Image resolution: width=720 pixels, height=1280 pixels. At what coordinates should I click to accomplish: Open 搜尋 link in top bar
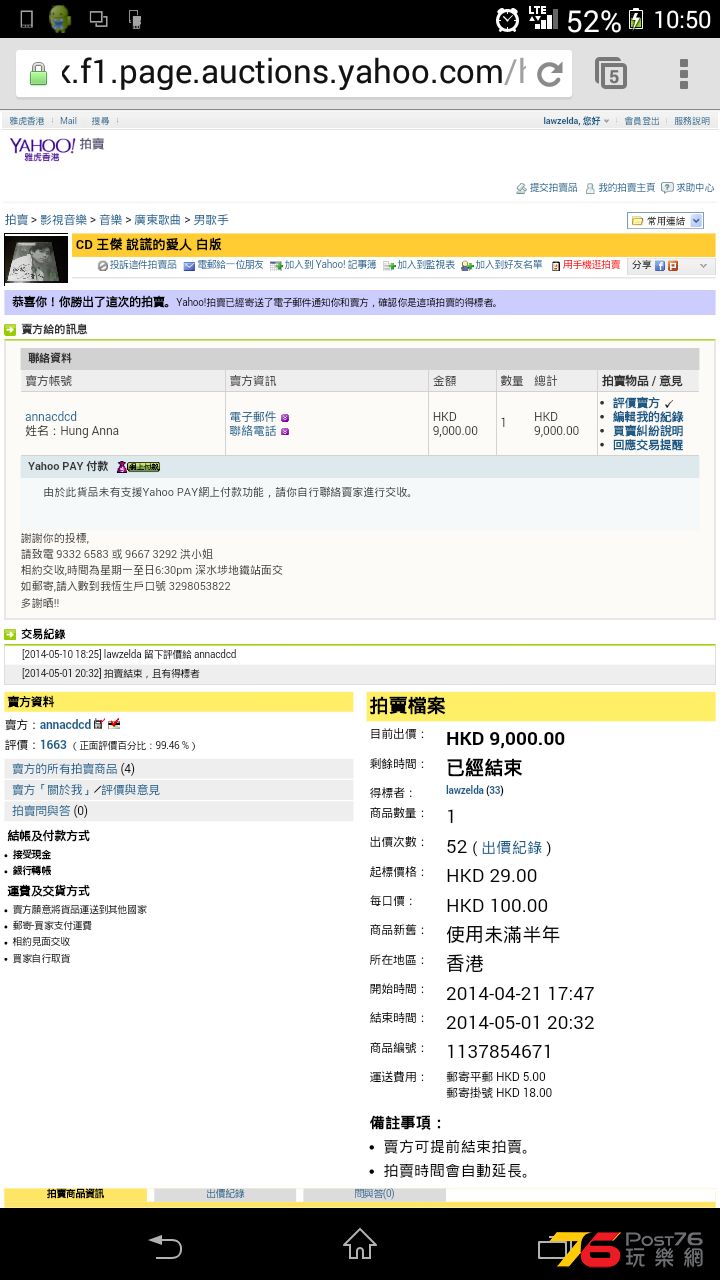tap(101, 121)
